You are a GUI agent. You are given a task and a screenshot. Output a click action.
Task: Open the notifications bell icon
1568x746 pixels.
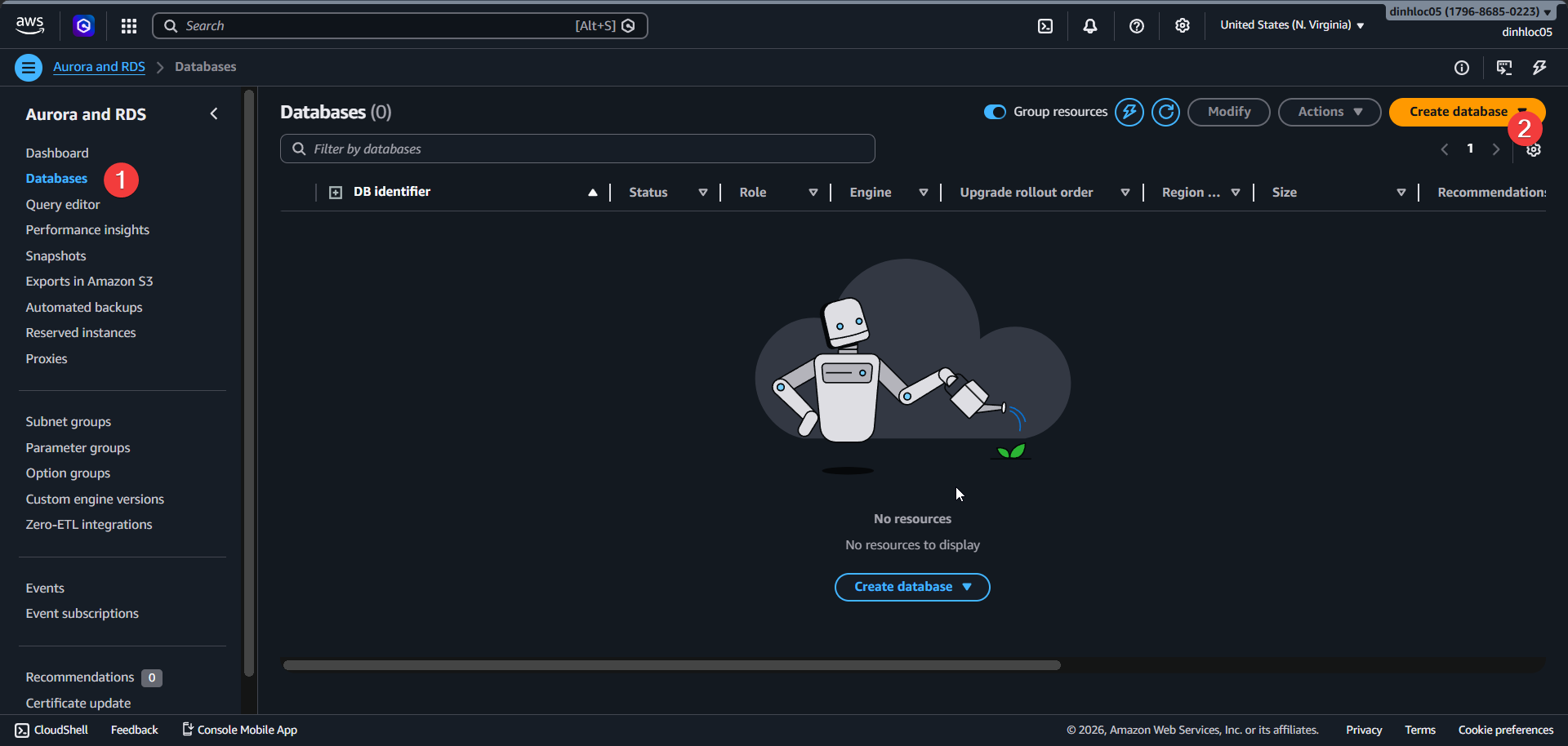(1091, 26)
